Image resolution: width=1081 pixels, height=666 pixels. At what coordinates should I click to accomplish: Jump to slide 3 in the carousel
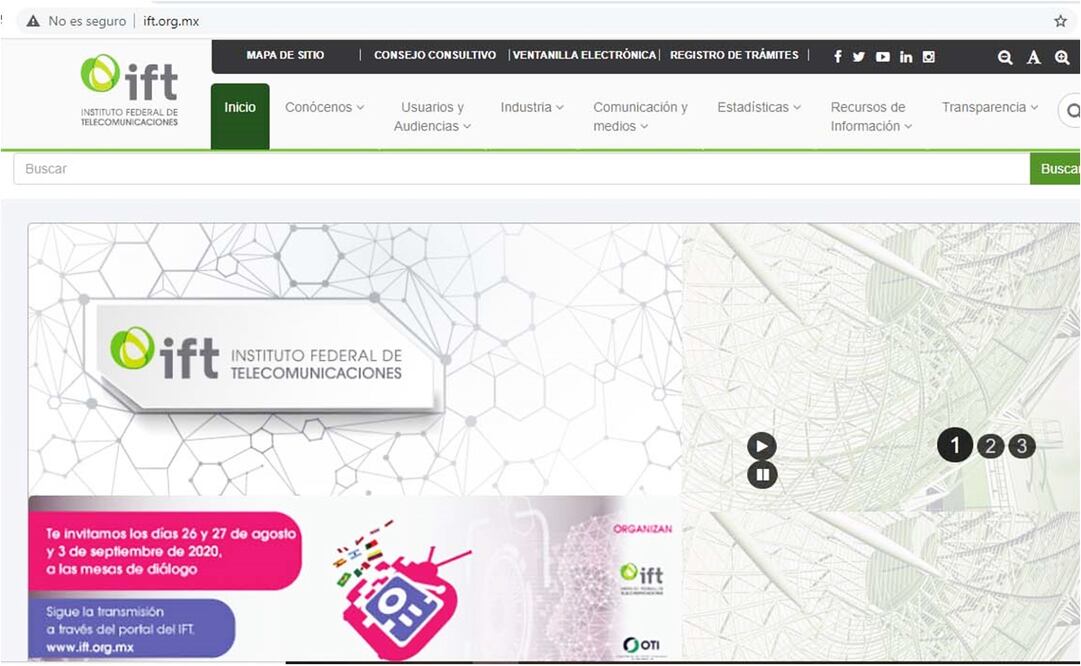1021,446
